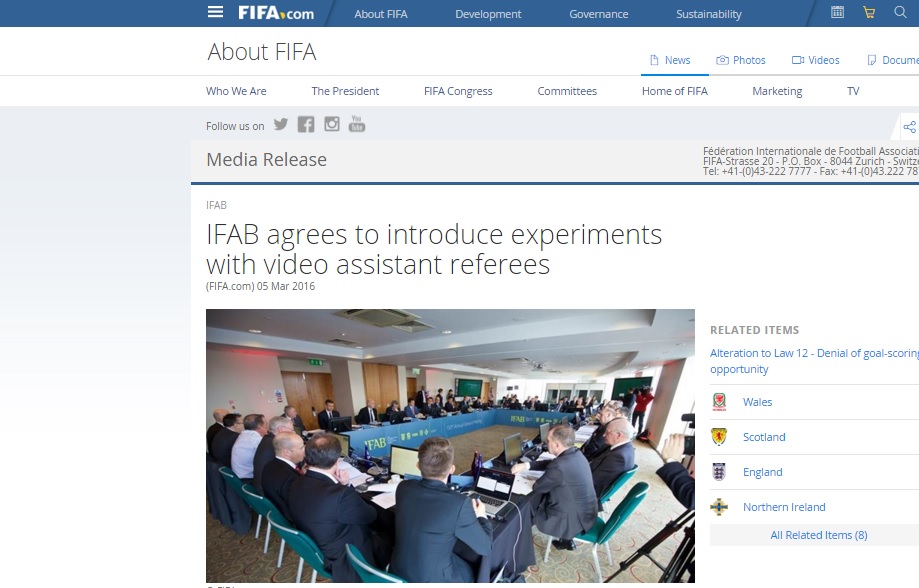Go to Home of FIFA section
919x588 pixels.
pos(675,91)
